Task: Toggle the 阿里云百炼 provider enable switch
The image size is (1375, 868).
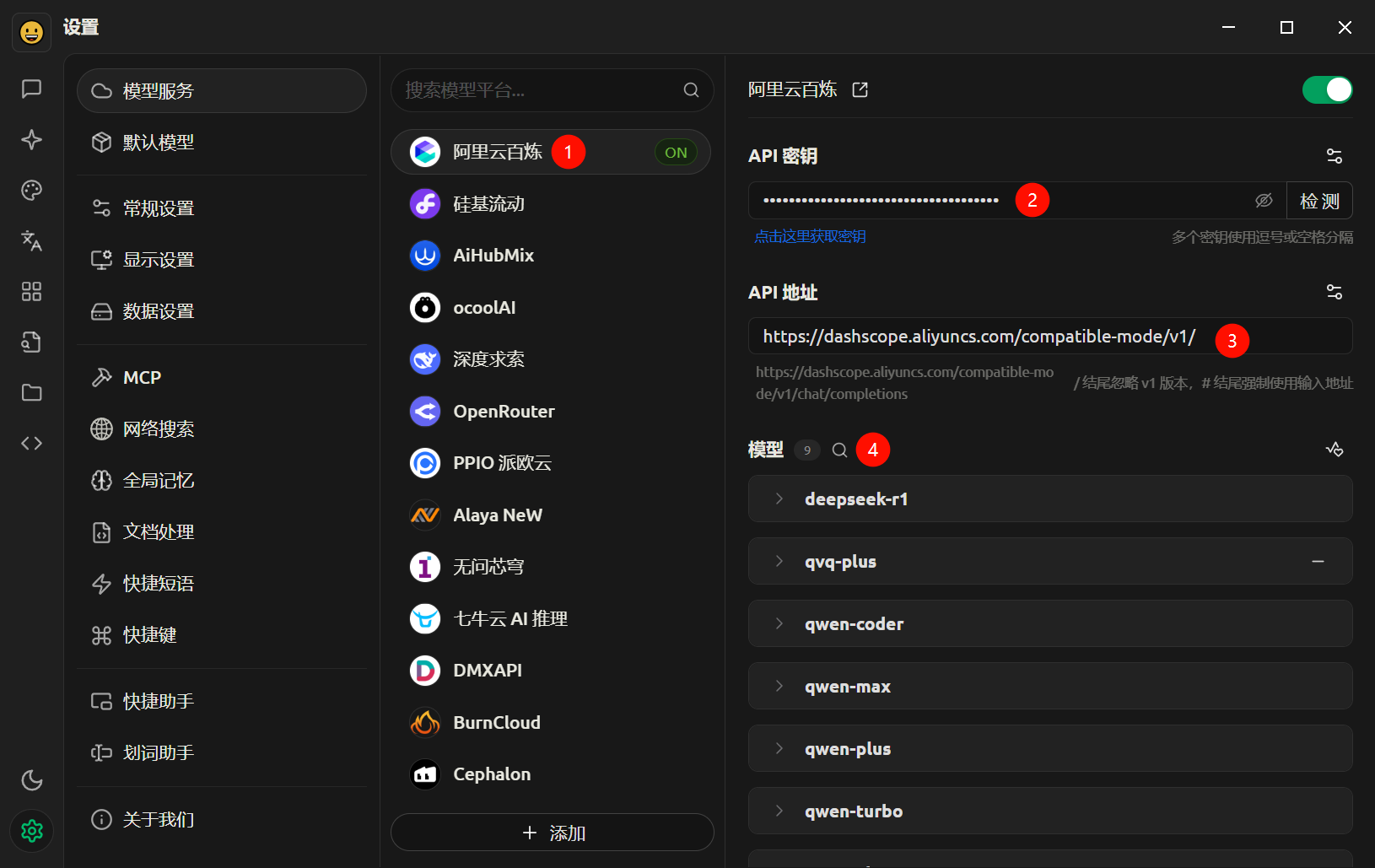Action: tap(1327, 89)
